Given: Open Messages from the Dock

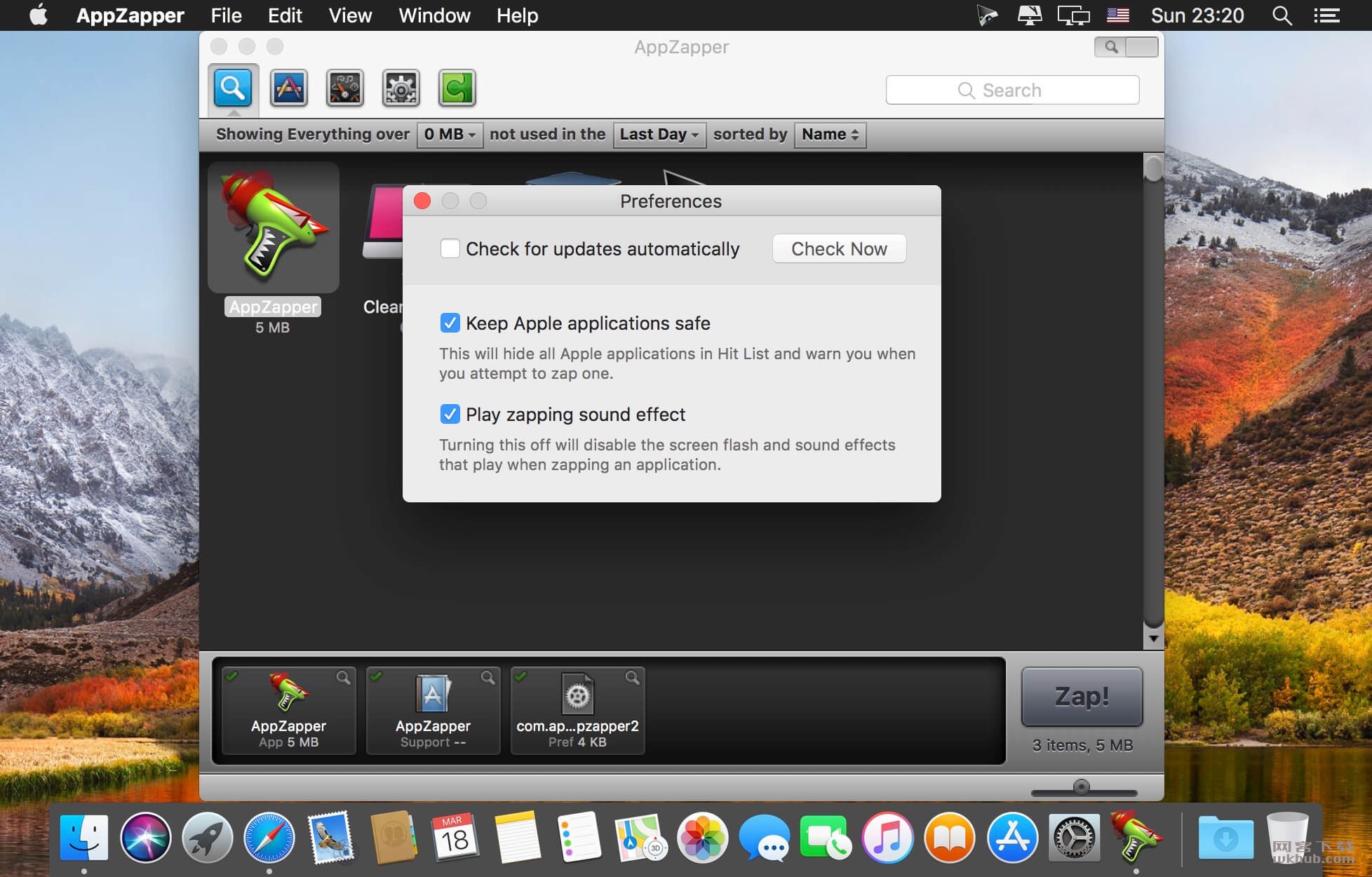Looking at the screenshot, I should [x=765, y=838].
